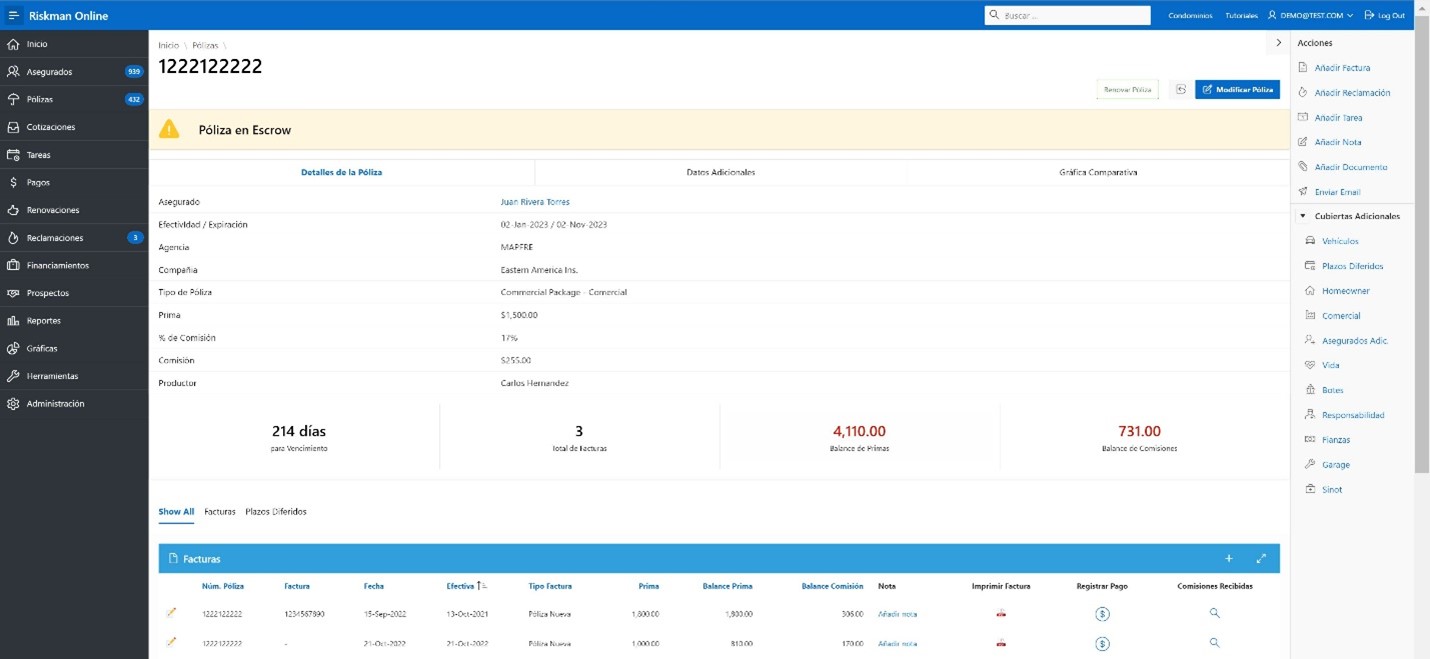Click the Asegurados Adic. person icon
Image resolution: width=1430 pixels, height=659 pixels.
point(1310,341)
